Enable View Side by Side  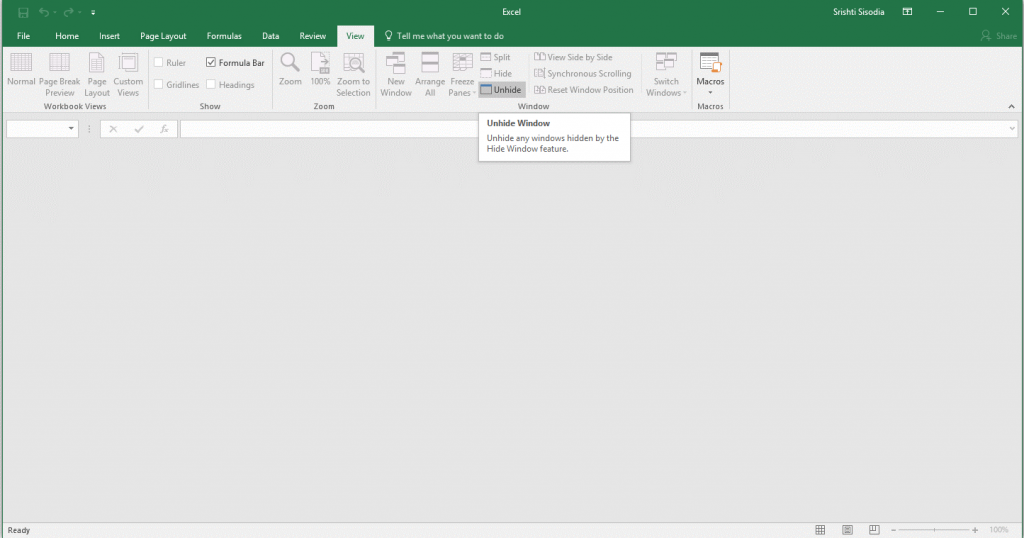click(x=573, y=57)
